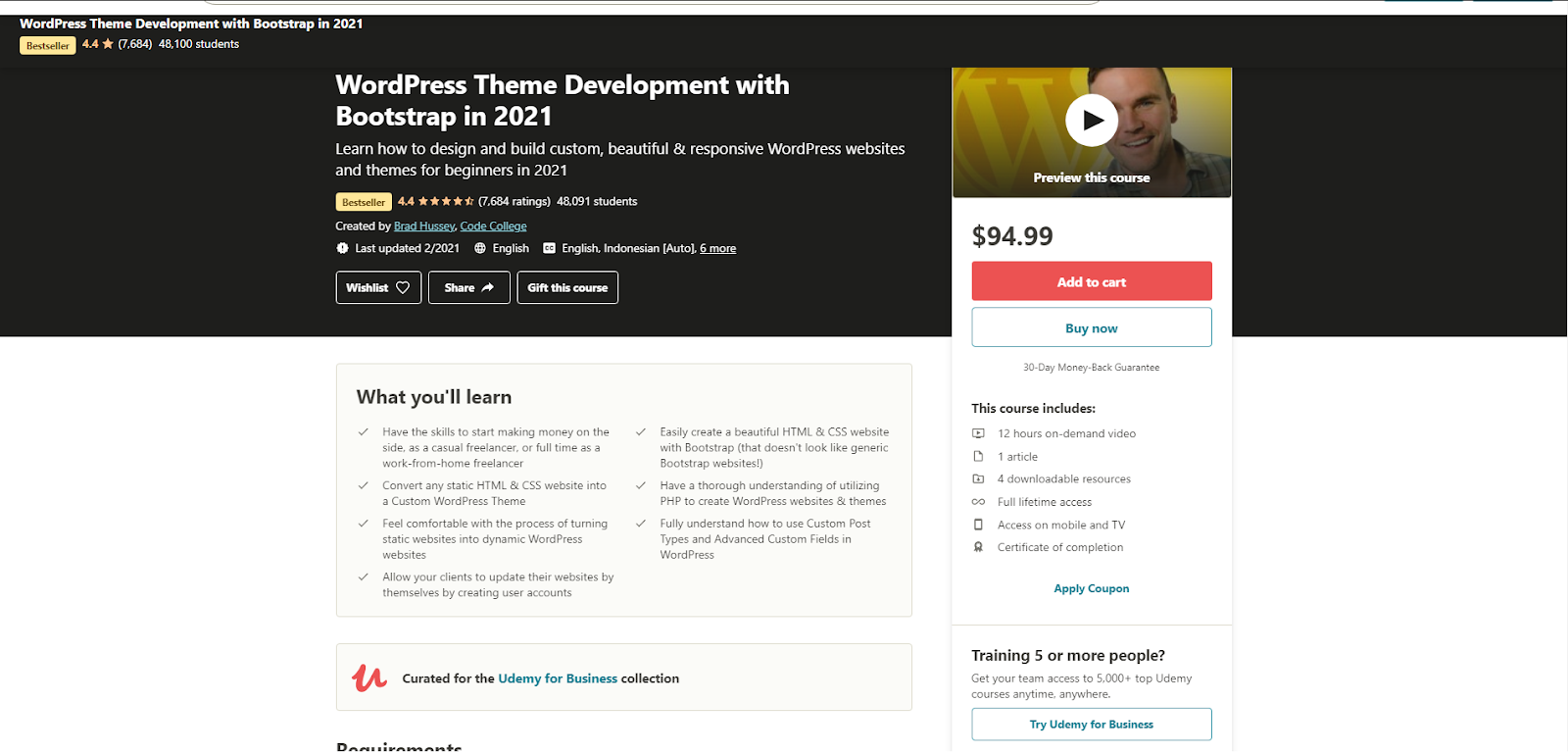
Task: Click the Share arrow icon
Action: coord(487,287)
